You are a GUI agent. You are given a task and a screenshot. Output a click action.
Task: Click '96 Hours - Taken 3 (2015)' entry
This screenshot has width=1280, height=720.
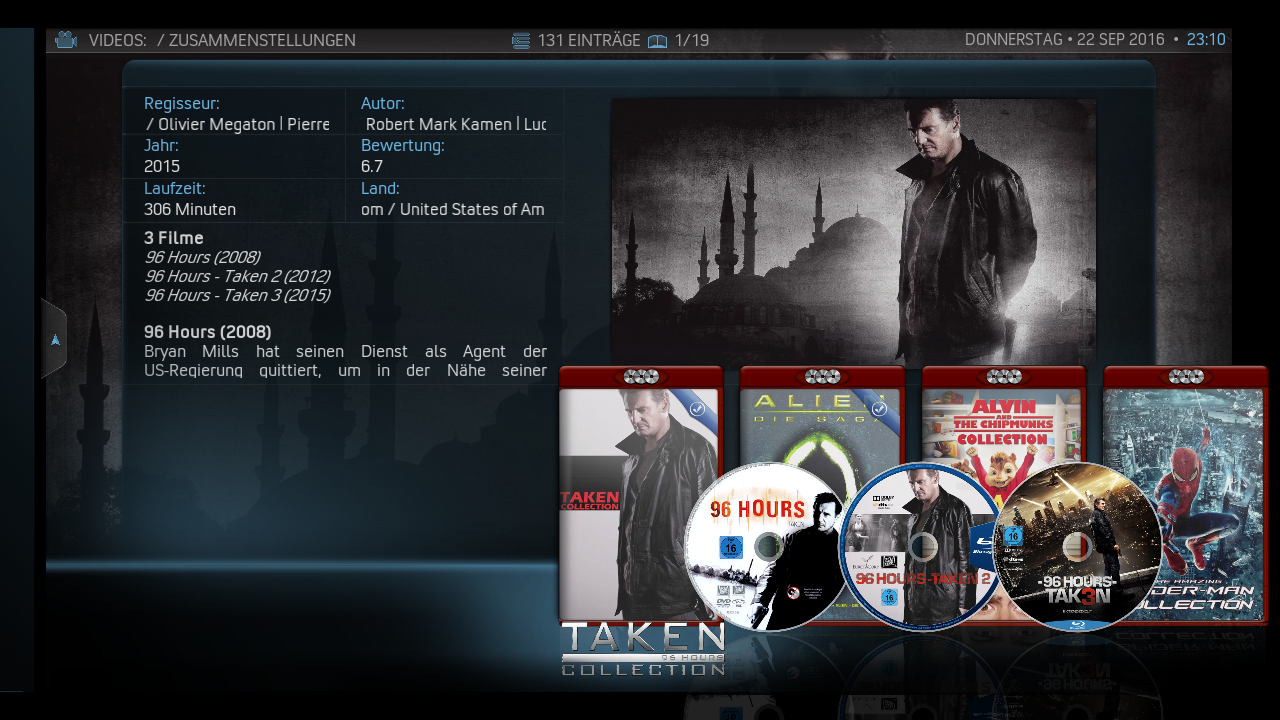[237, 295]
